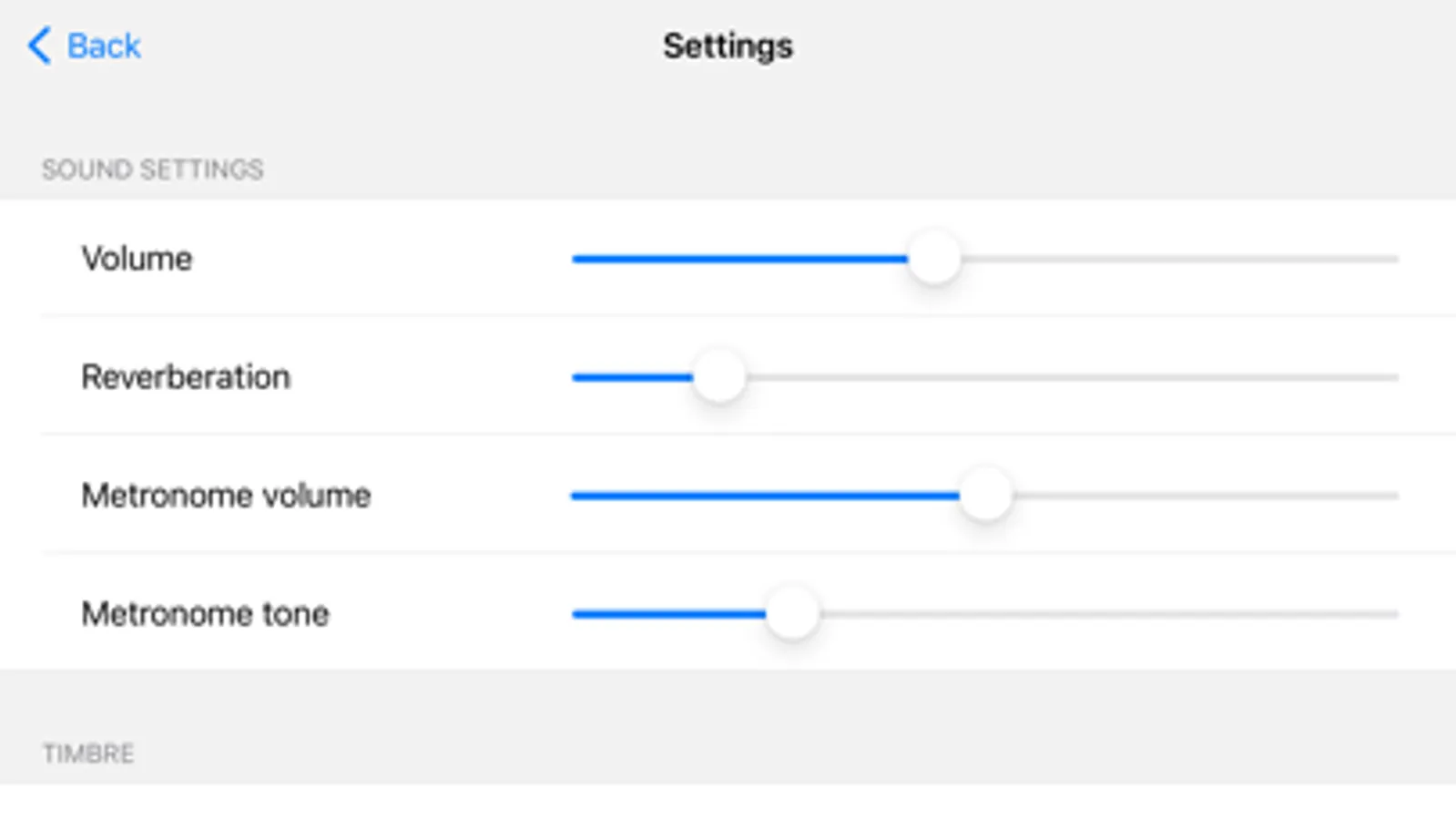Select the Volume row label
The height and width of the screenshot is (820, 1456).
pyautogui.click(x=137, y=259)
